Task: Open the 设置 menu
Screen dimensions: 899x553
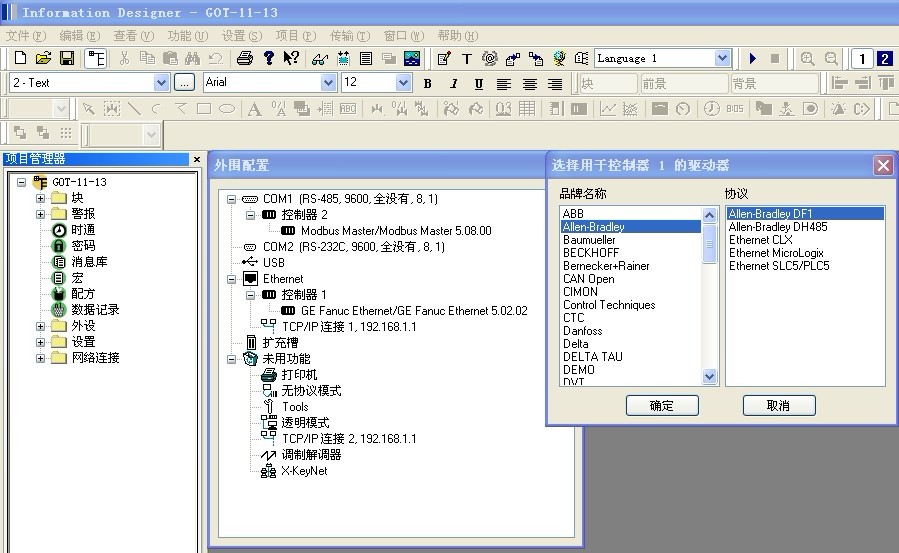Action: 242,36
